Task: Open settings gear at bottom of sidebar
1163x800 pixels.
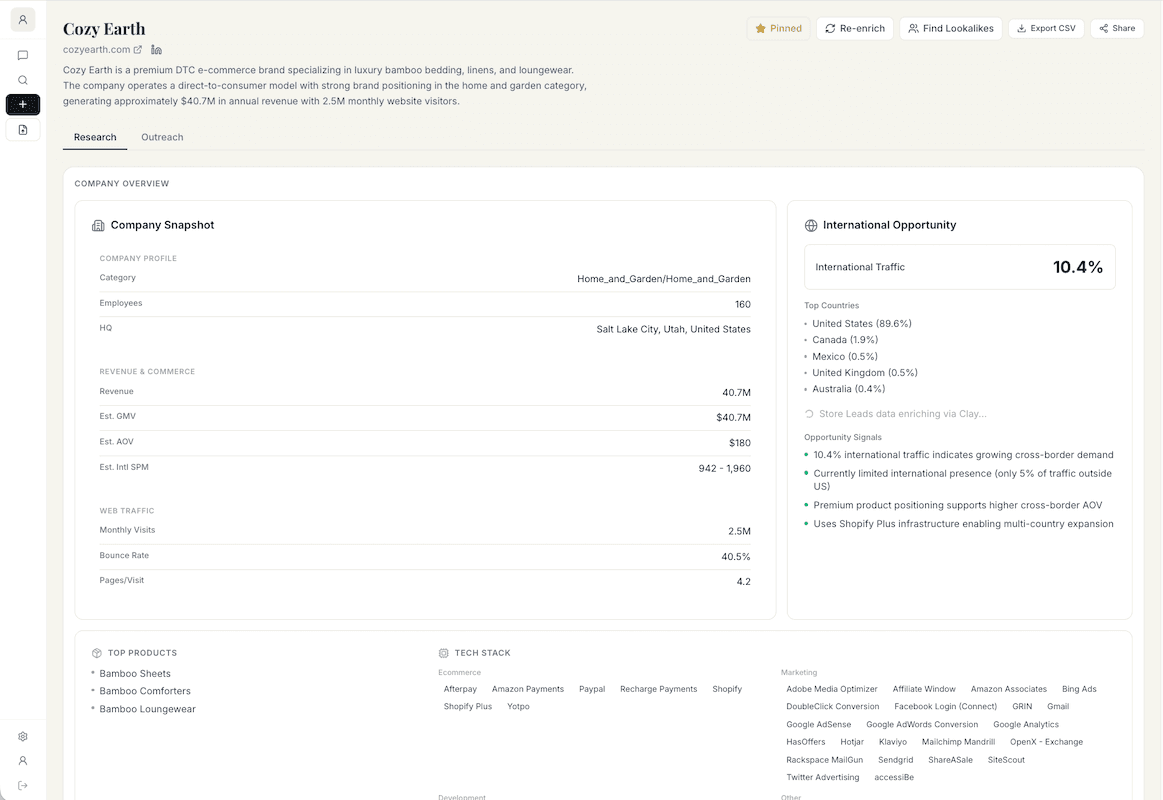Action: 22,736
